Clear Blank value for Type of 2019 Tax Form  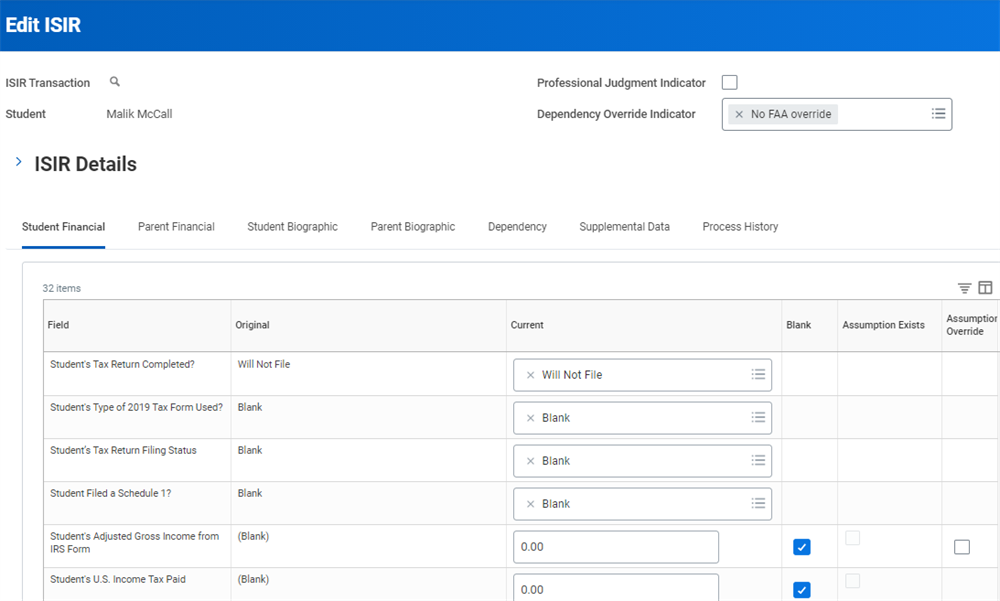pos(530,418)
